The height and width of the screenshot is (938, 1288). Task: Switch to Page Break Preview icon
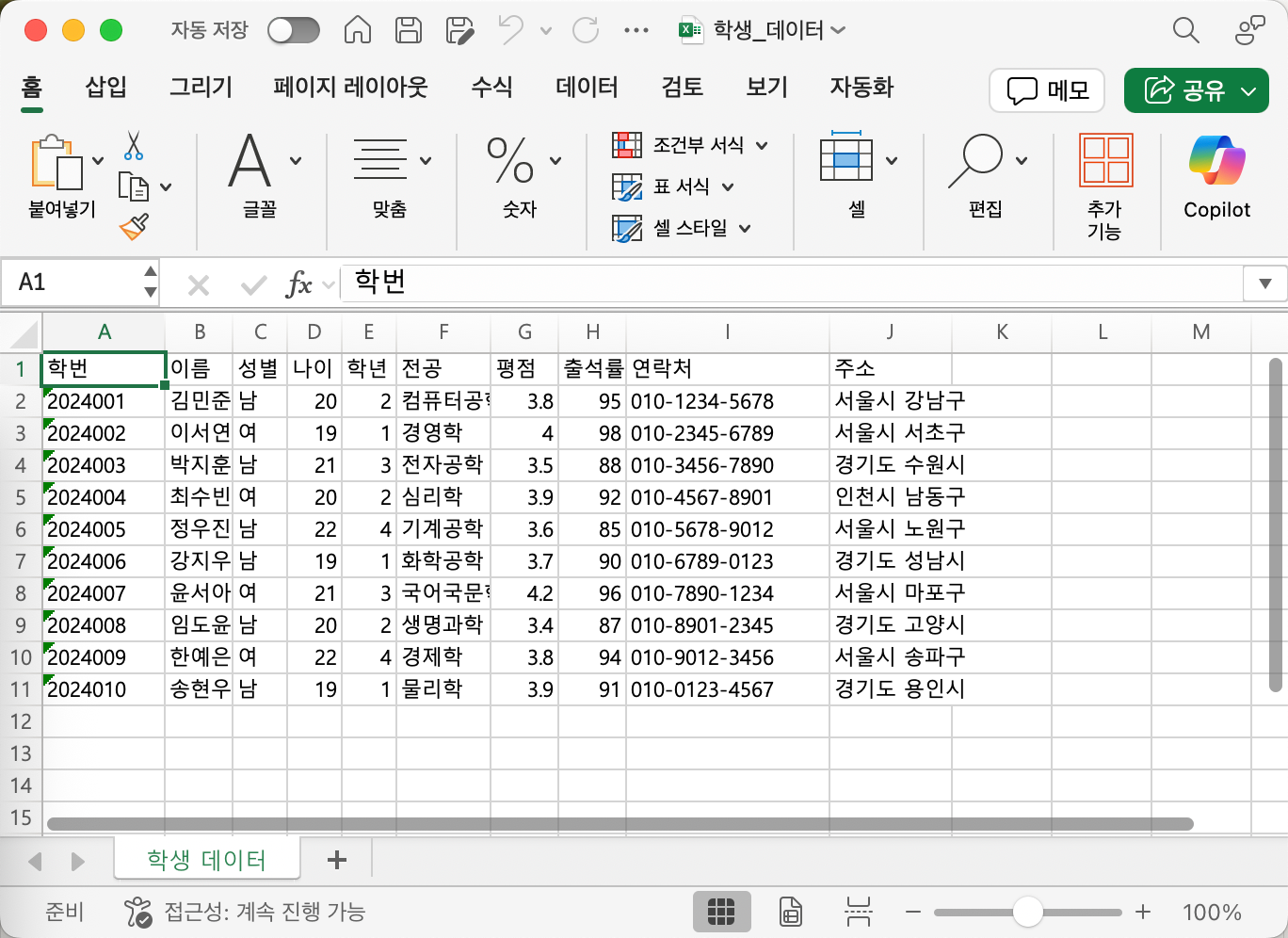coord(858,912)
